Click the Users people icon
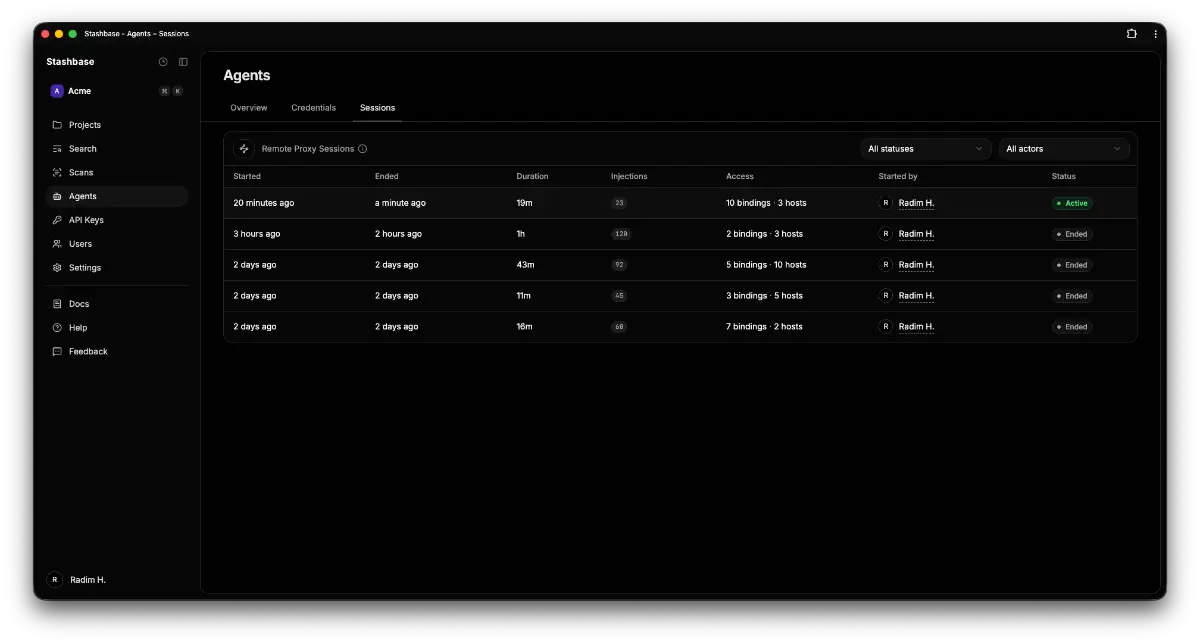 tap(57, 244)
